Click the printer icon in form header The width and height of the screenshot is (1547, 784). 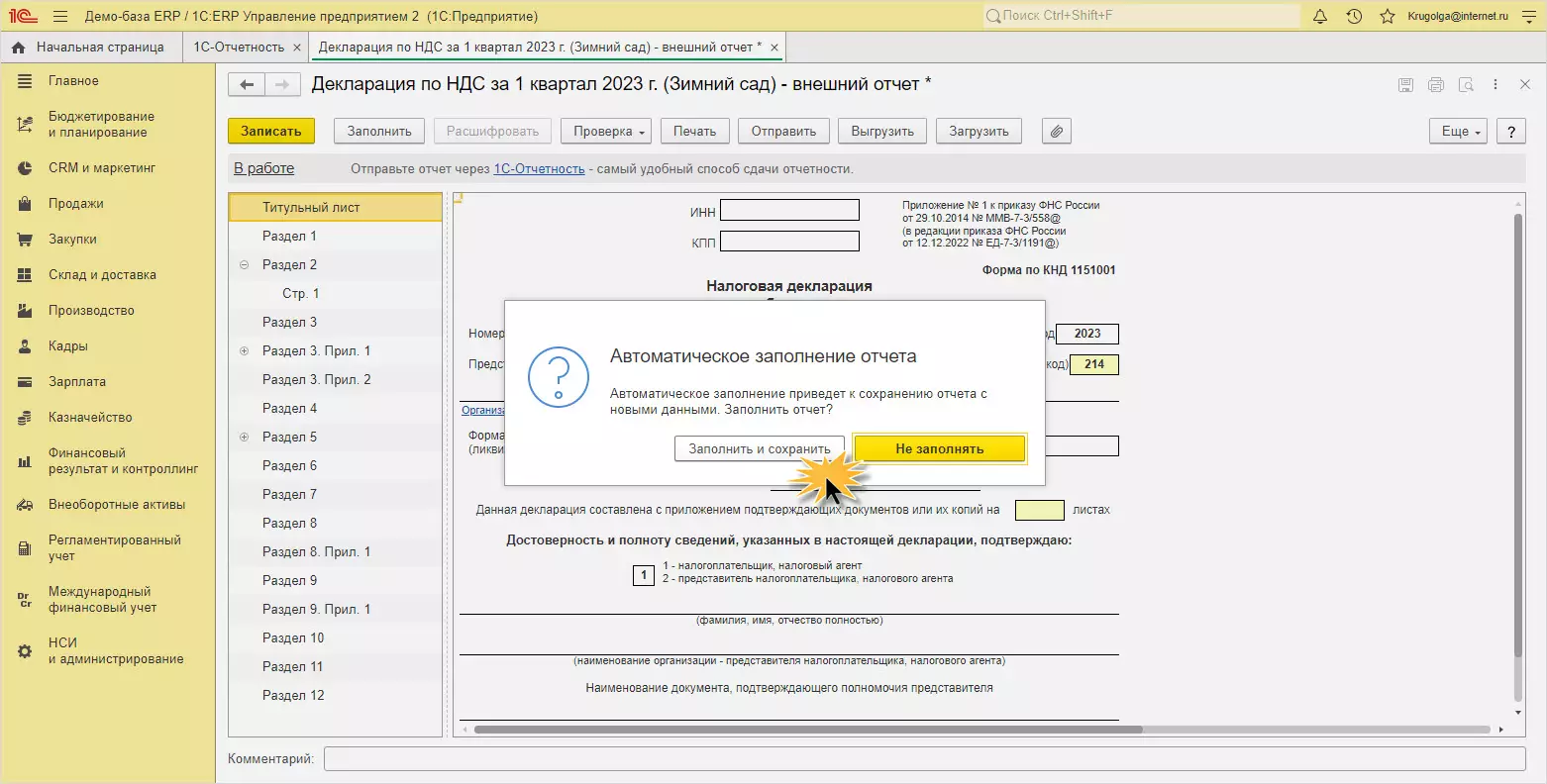tap(1436, 85)
